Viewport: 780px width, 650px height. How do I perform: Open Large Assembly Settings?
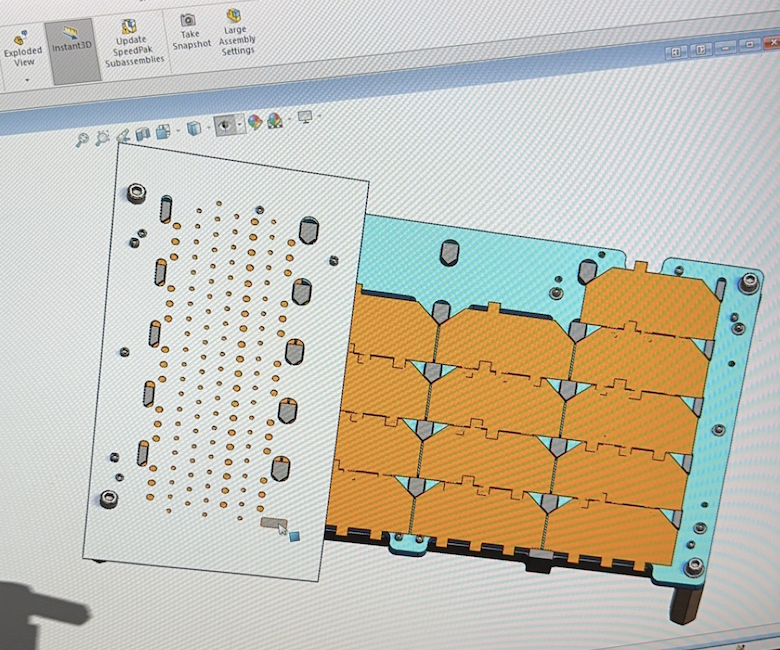(237, 32)
